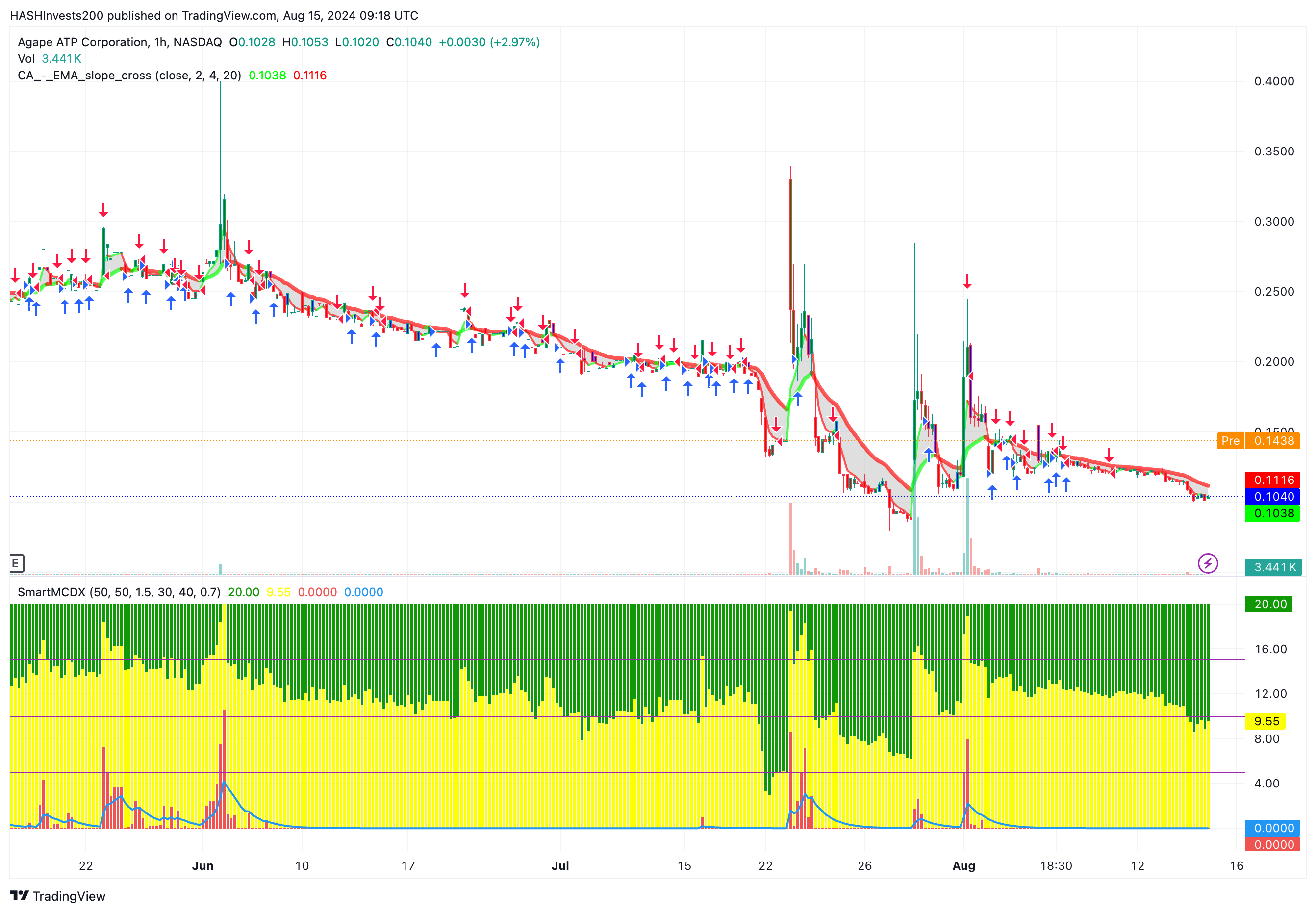The height and width of the screenshot is (913, 1316).
Task: Click the 17 date axis label
Action: click(x=408, y=865)
